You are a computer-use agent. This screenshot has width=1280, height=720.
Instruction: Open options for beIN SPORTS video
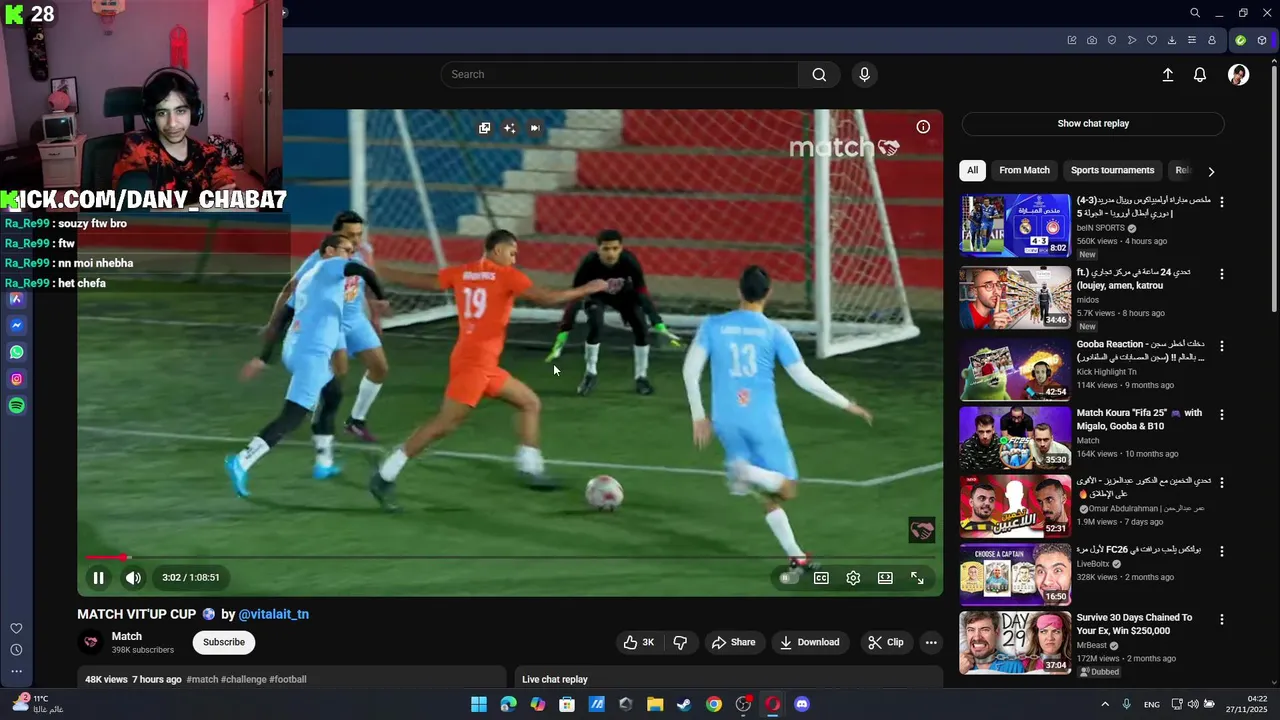(1221, 202)
